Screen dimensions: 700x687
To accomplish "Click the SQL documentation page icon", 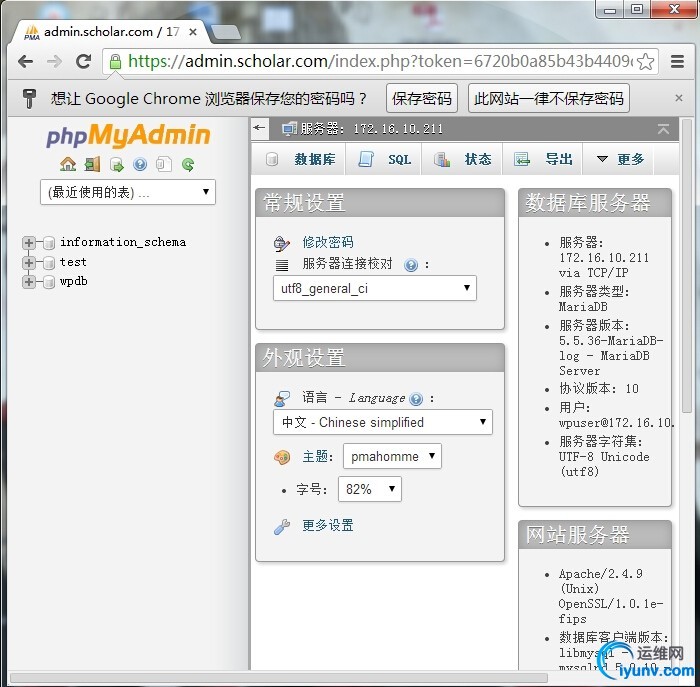I will coord(164,164).
